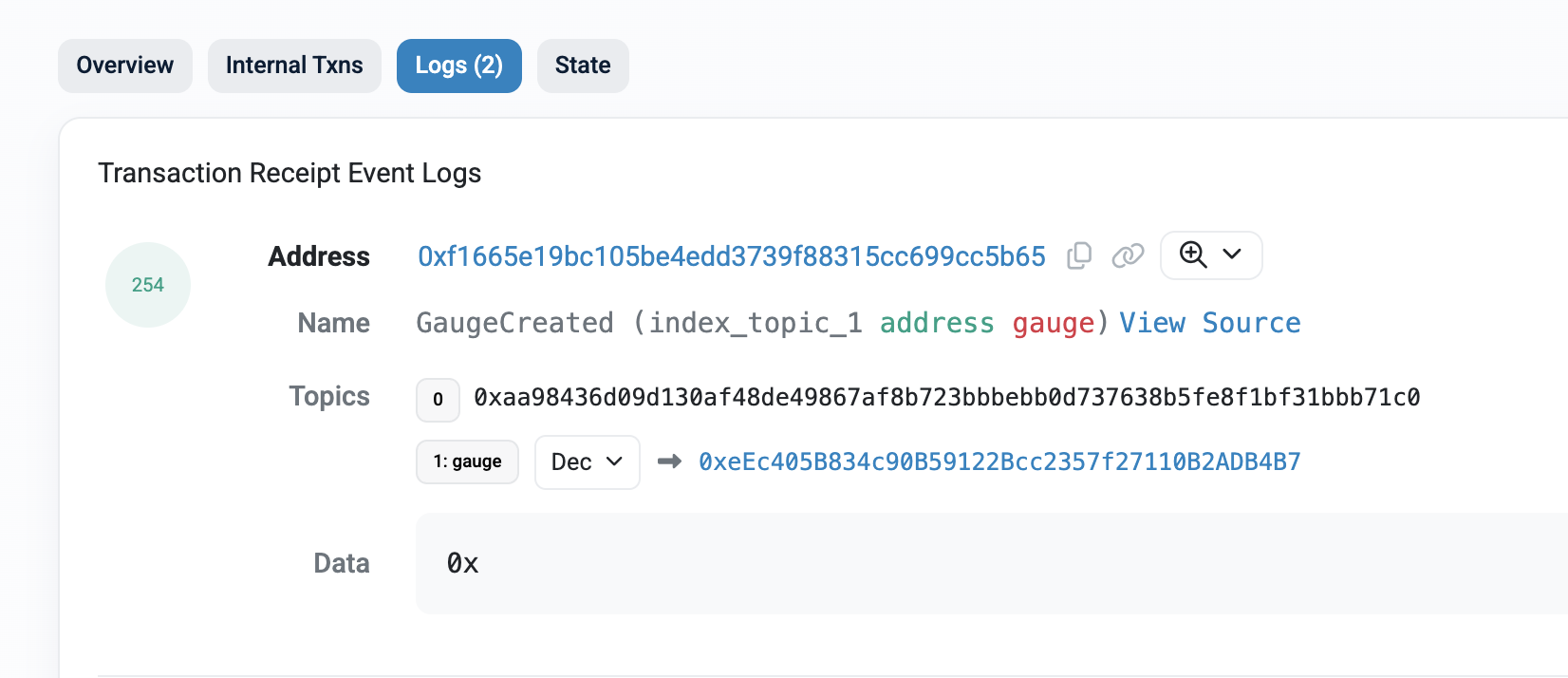1568x678 pixels.
Task: Open the Internal Txns tab
Action: 294,66
